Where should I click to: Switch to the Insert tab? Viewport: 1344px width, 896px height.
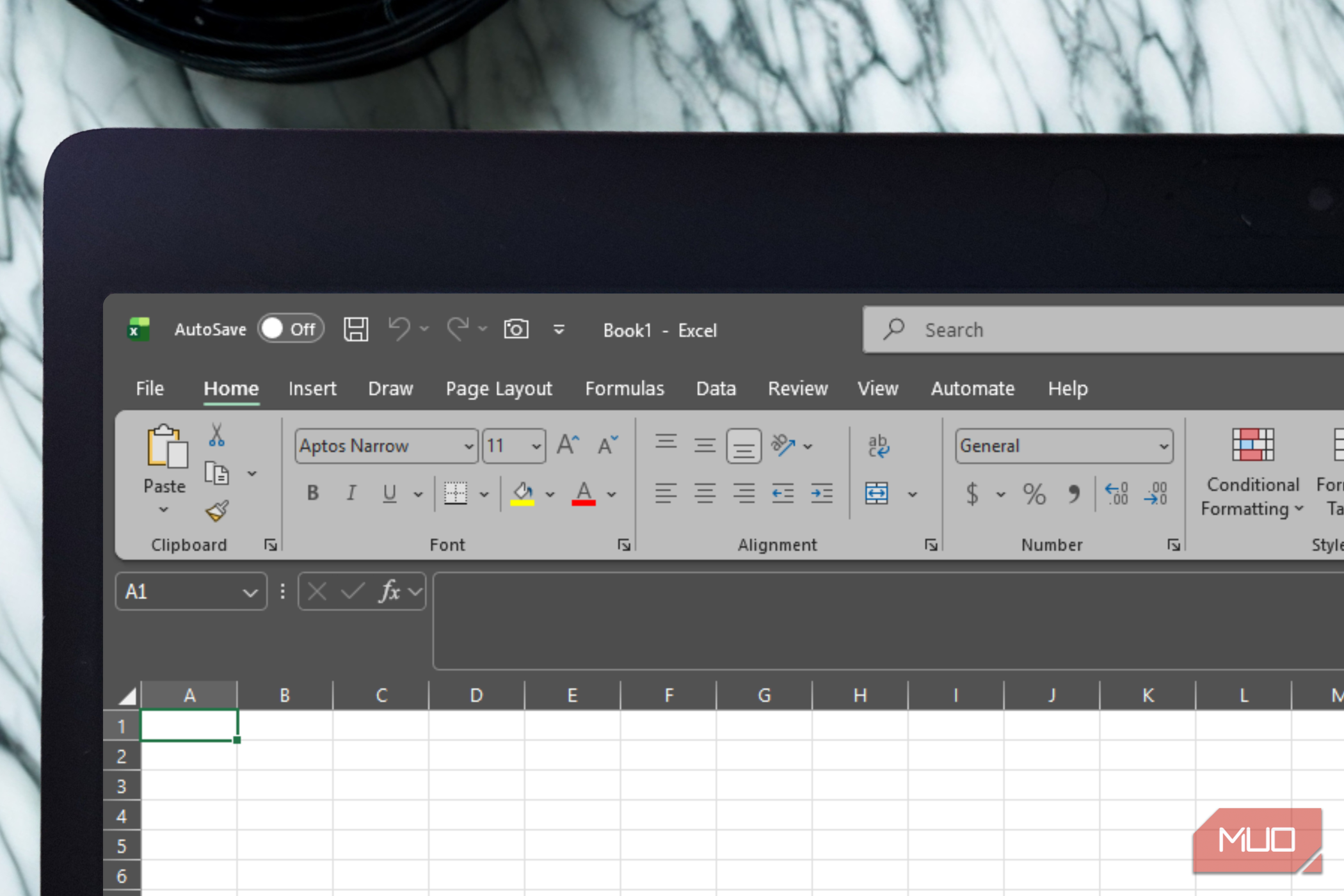click(x=312, y=388)
